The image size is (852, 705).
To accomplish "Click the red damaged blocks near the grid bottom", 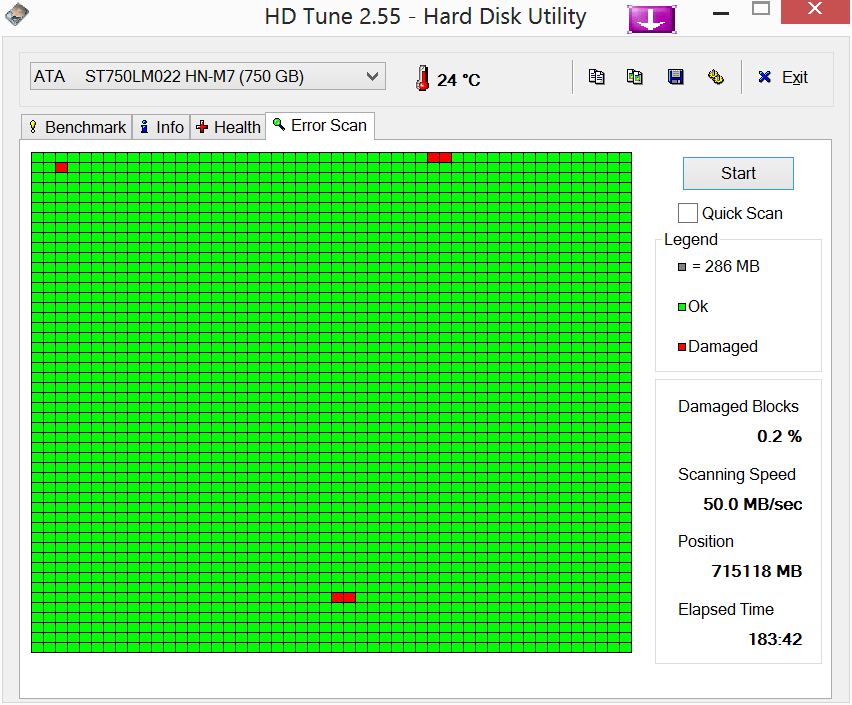I will click(x=343, y=597).
